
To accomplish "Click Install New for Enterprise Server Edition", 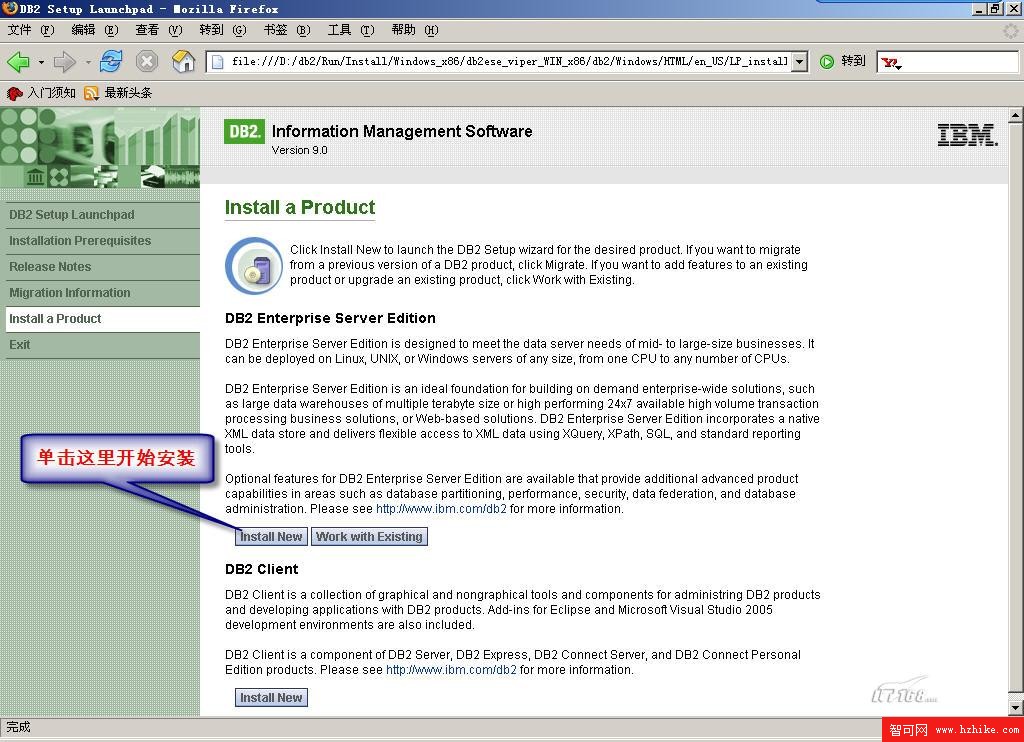I will tap(271, 537).
